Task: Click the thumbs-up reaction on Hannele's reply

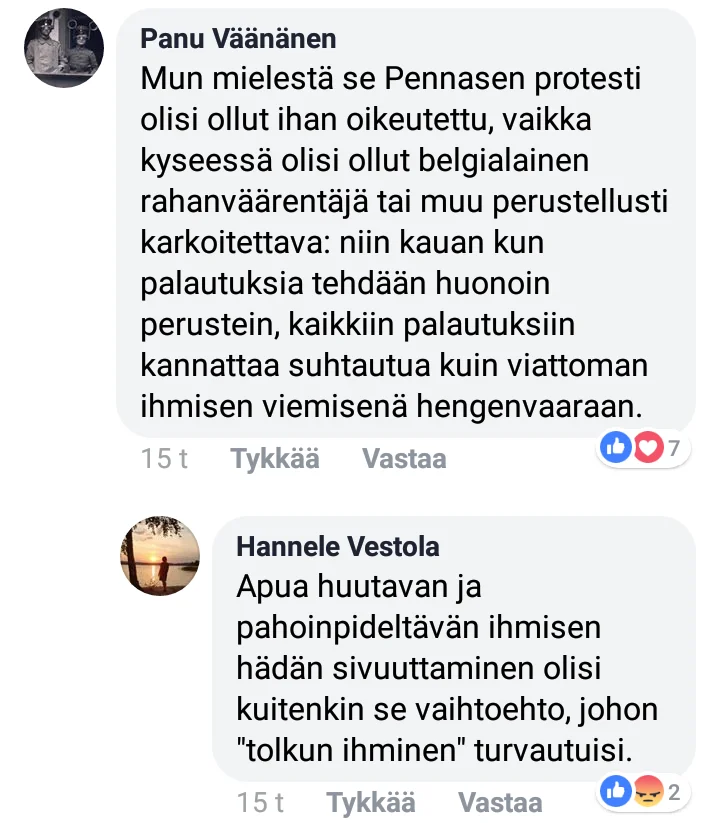Action: click(x=616, y=793)
